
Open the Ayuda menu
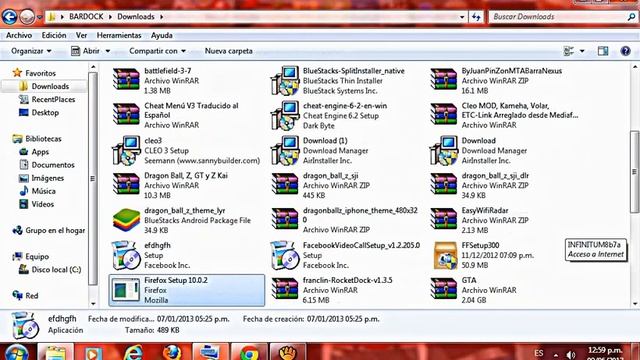click(x=162, y=36)
